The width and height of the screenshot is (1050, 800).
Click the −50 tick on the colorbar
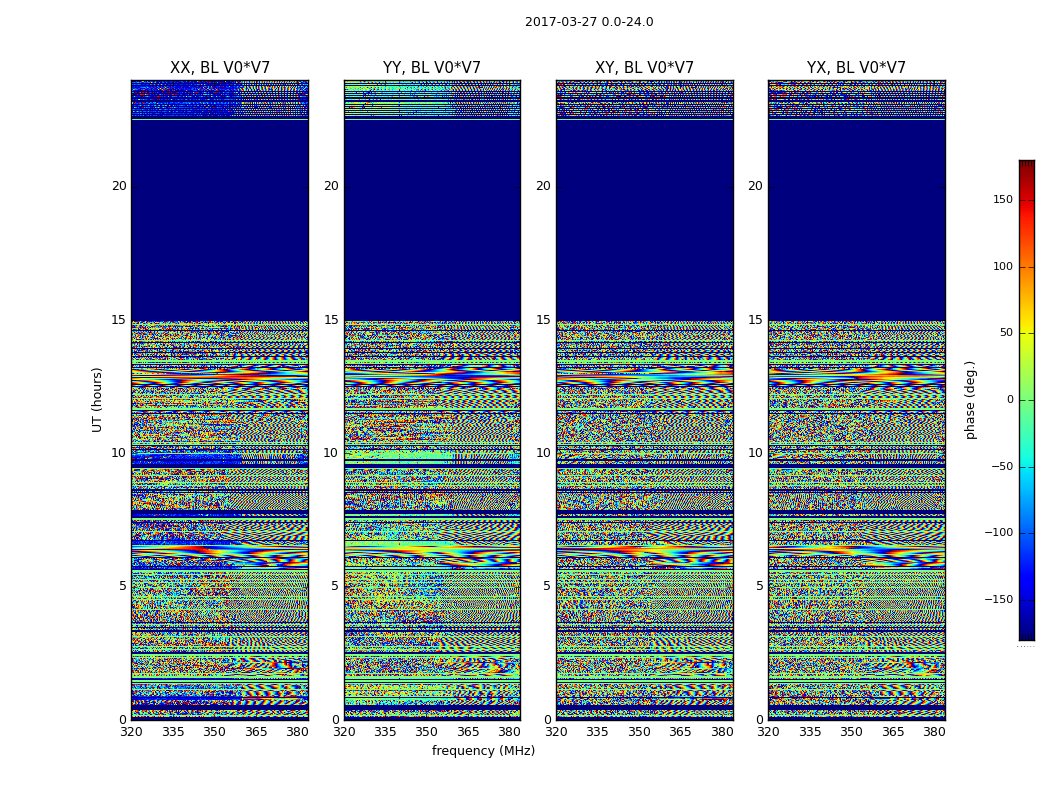point(1002,466)
